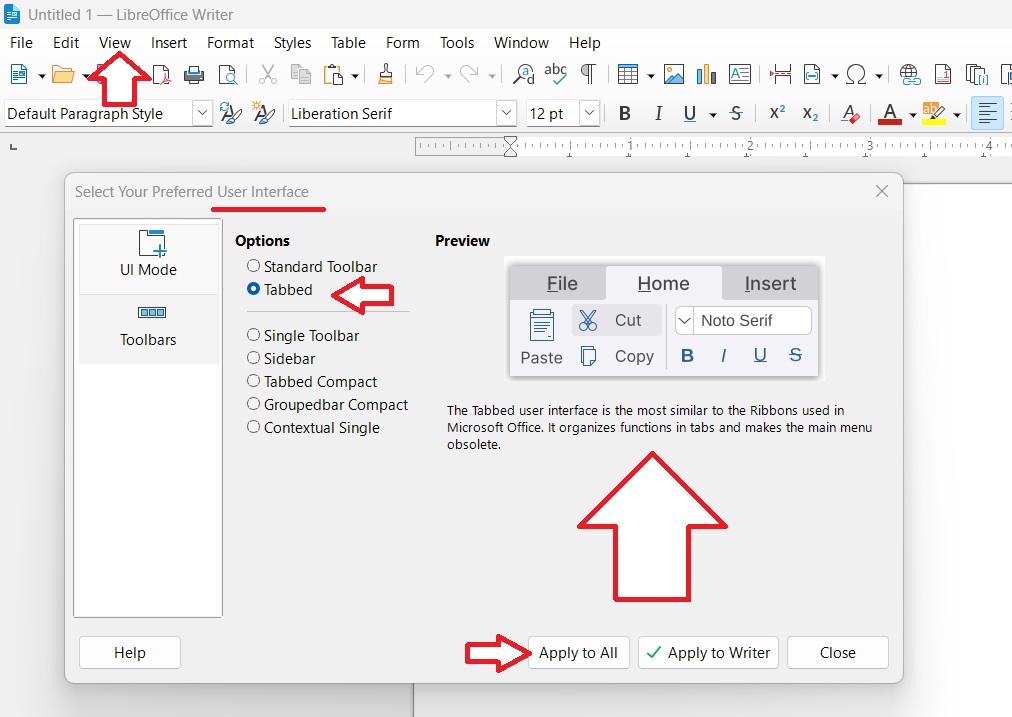Choose the Single Toolbar option
Viewport: 1012px width, 717px height.
(303, 336)
